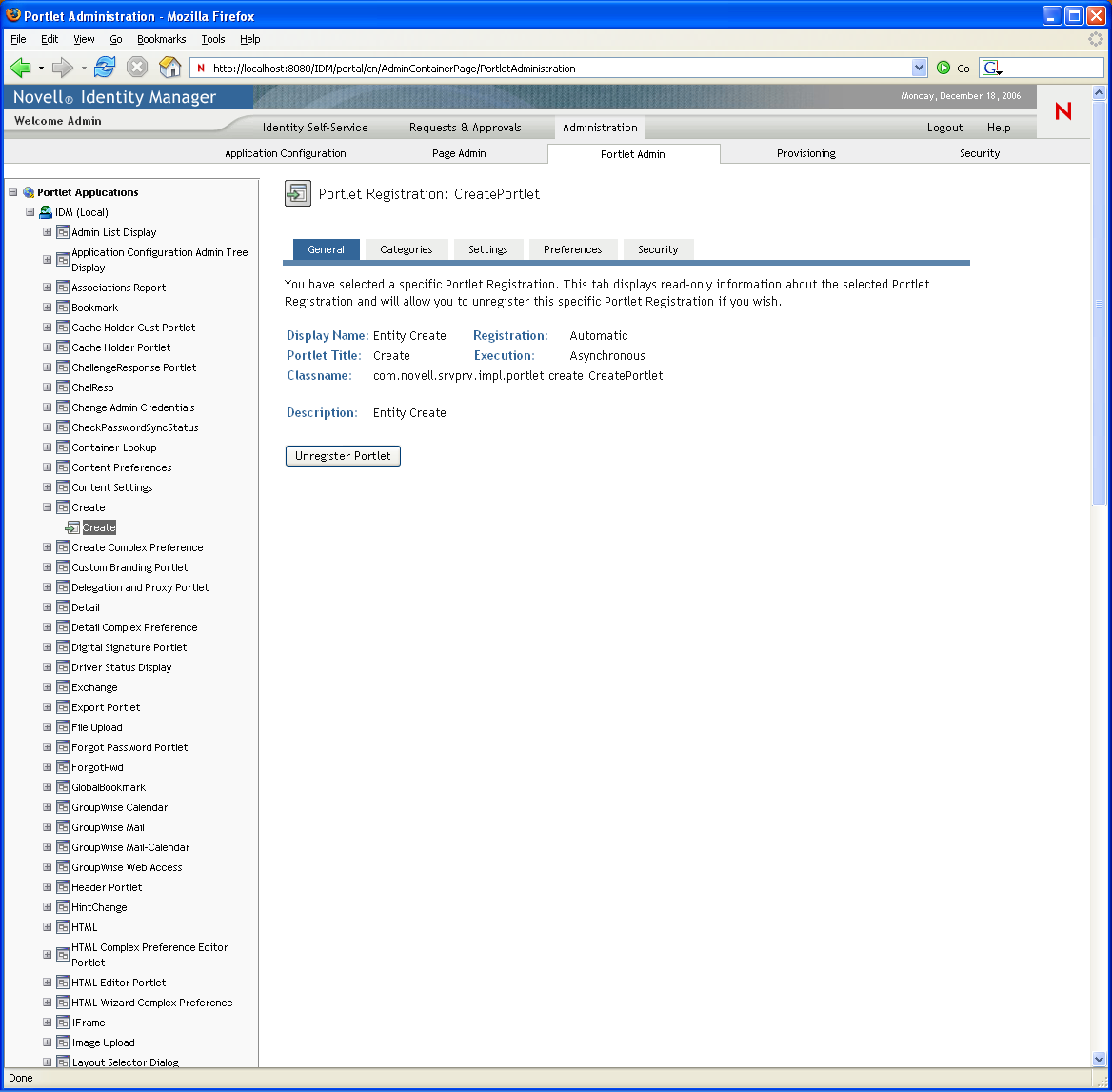Select GroupWise Web Access in tree
The width and height of the screenshot is (1112, 1092).
tap(127, 867)
